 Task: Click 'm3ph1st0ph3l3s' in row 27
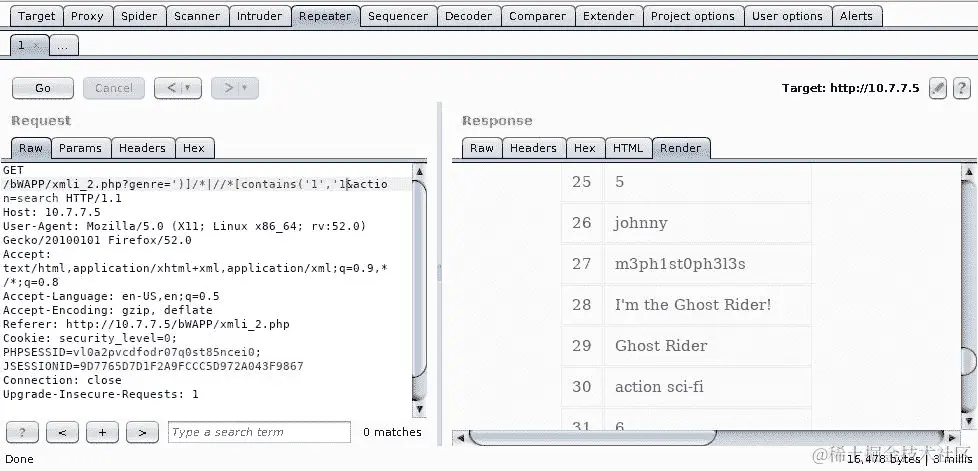(707, 264)
